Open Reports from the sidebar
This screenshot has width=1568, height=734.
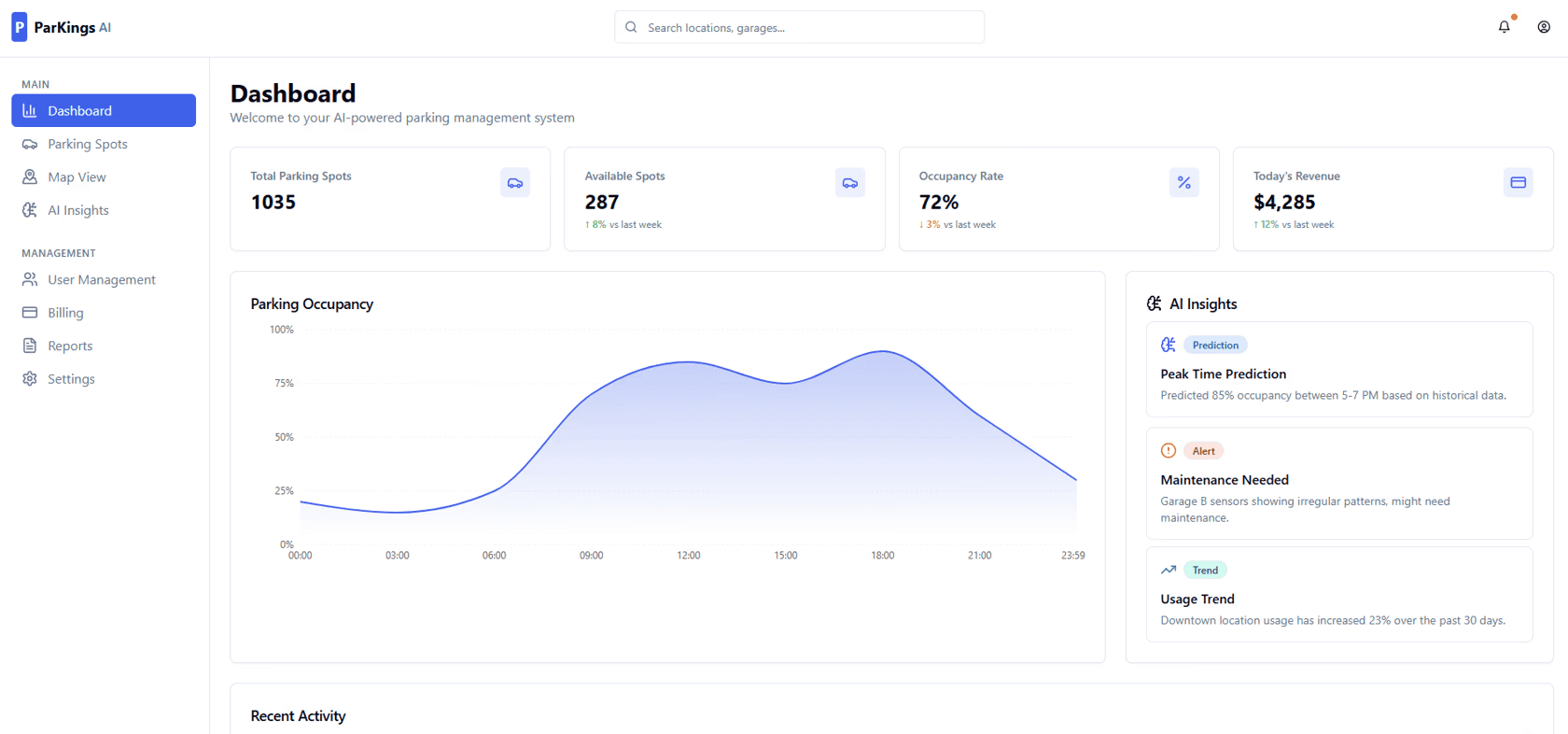[x=104, y=346]
